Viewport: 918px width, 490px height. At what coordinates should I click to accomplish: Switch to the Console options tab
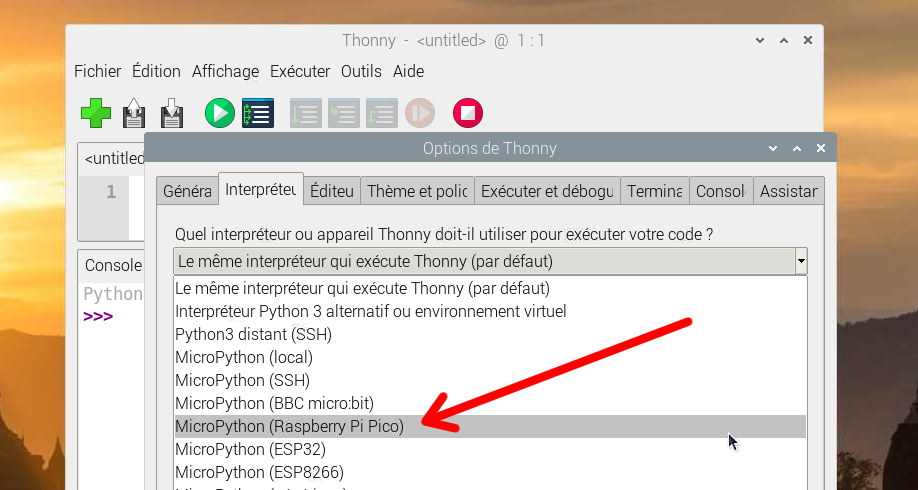click(x=721, y=191)
